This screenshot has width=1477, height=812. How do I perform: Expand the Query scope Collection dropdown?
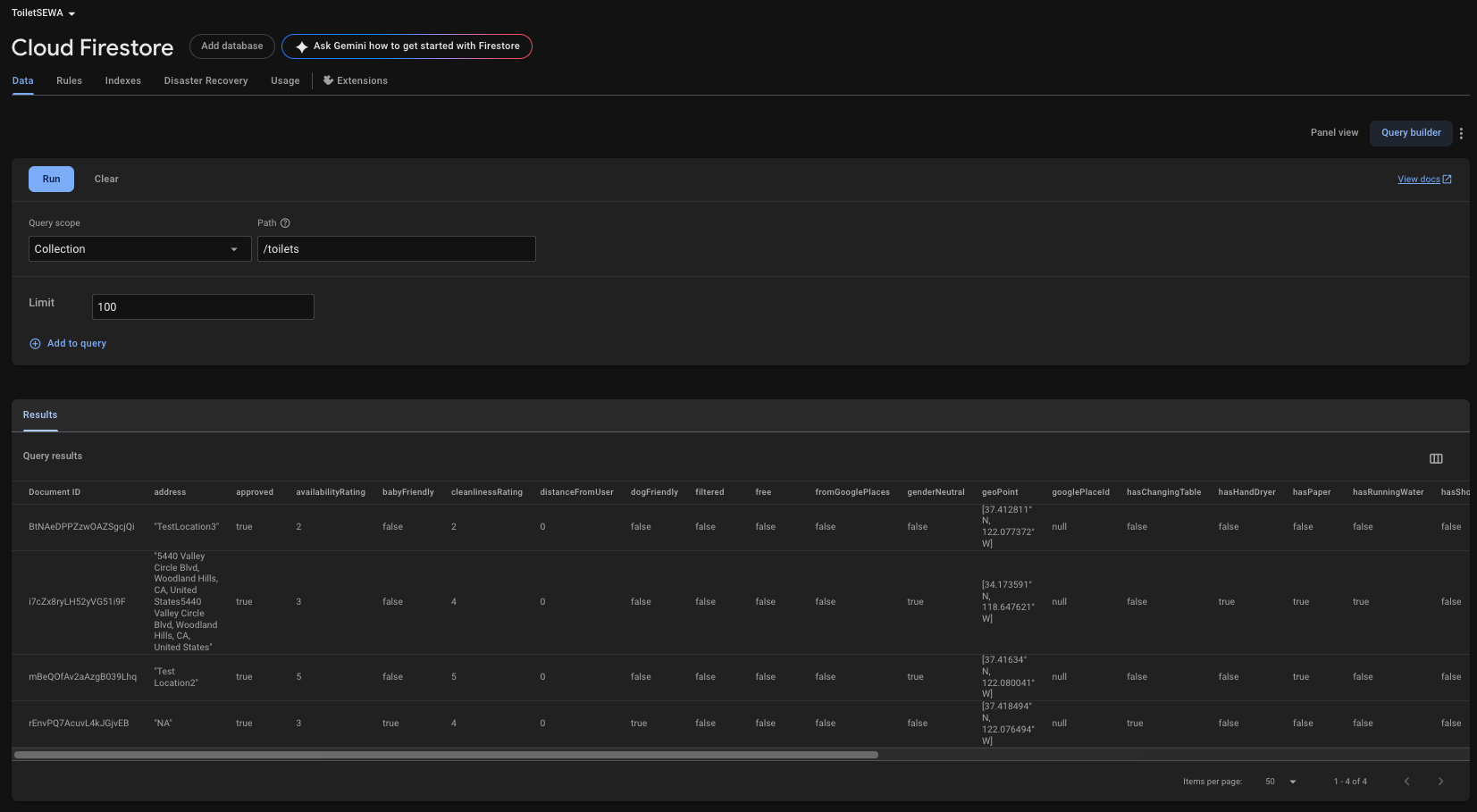pos(140,249)
